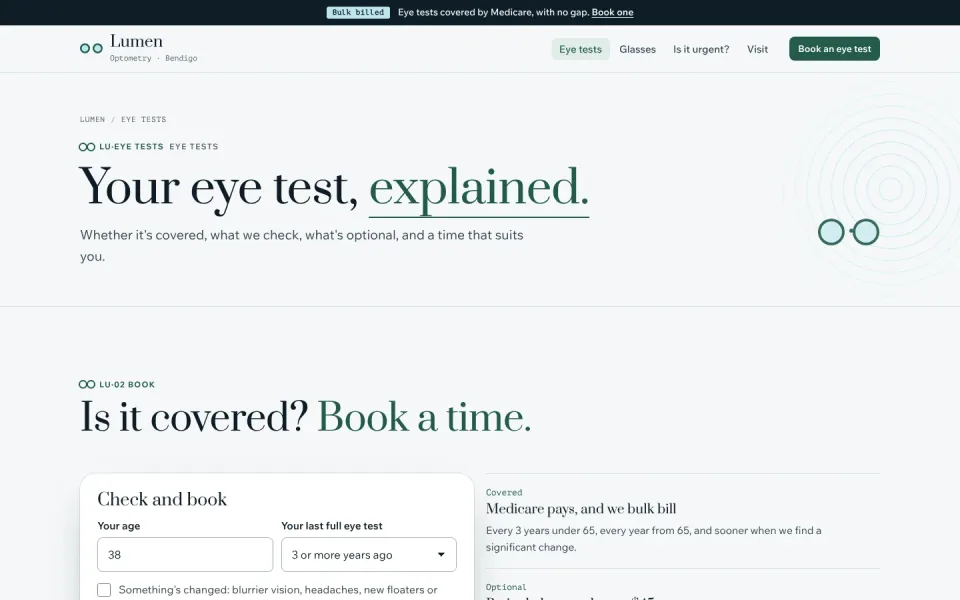Click the Bulk billed badge

click(358, 12)
